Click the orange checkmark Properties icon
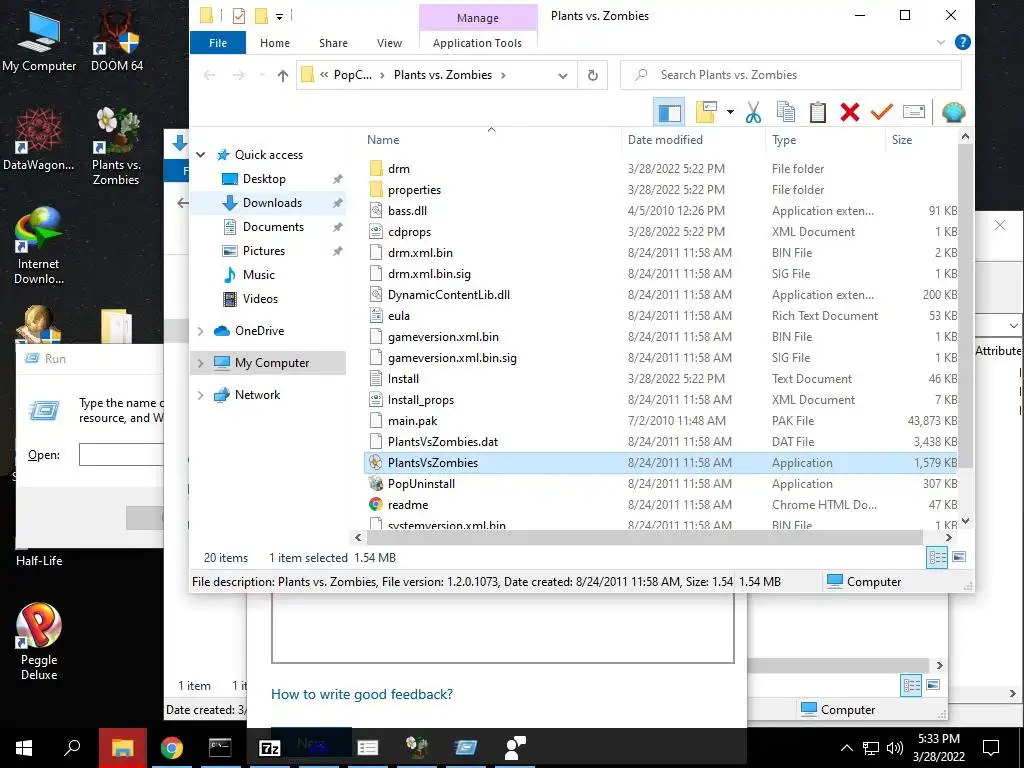Screen dimensions: 1024x768 point(882,112)
